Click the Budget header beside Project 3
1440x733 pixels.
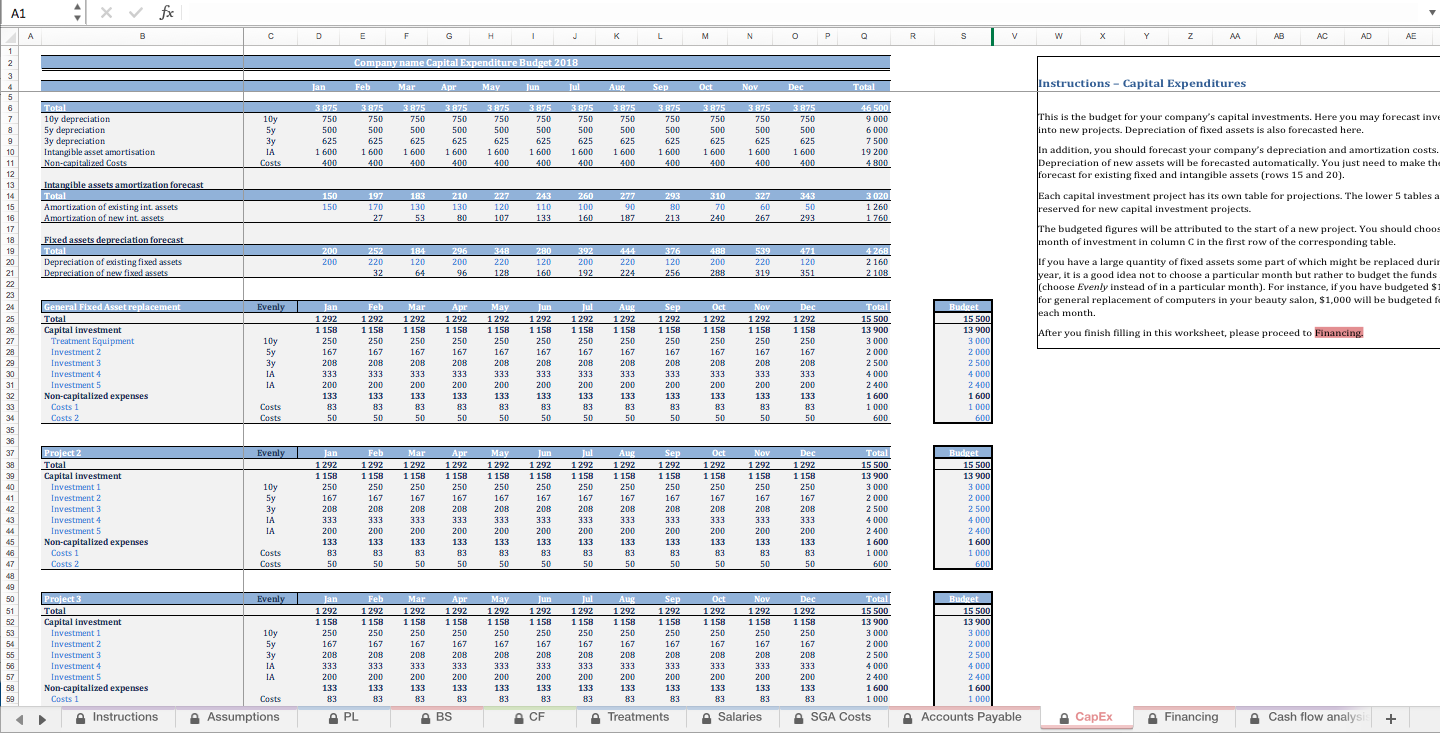[x=963, y=599]
